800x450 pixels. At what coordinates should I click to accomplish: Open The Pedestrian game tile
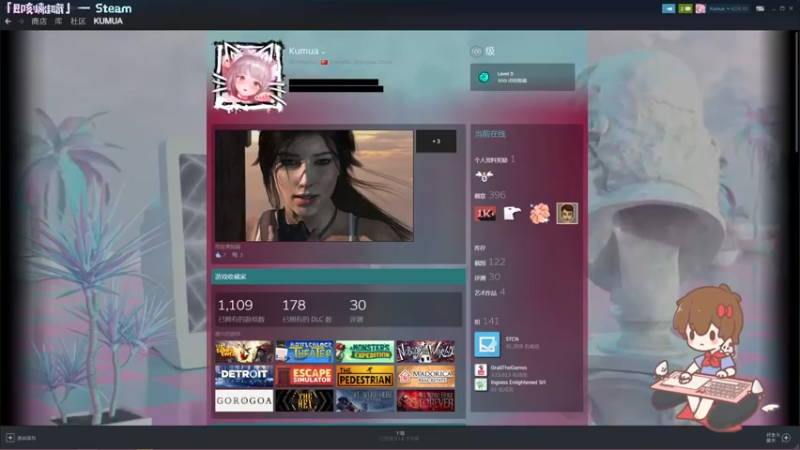click(365, 376)
